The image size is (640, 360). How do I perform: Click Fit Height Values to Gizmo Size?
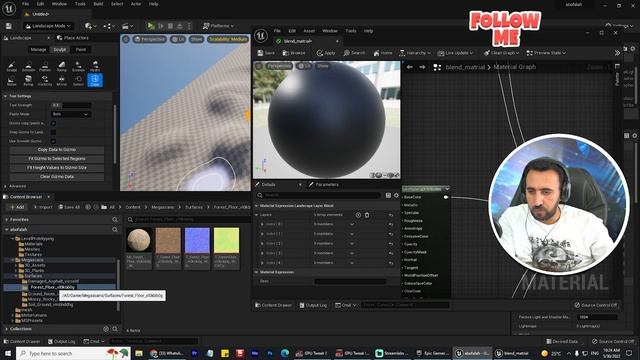[x=57, y=168]
